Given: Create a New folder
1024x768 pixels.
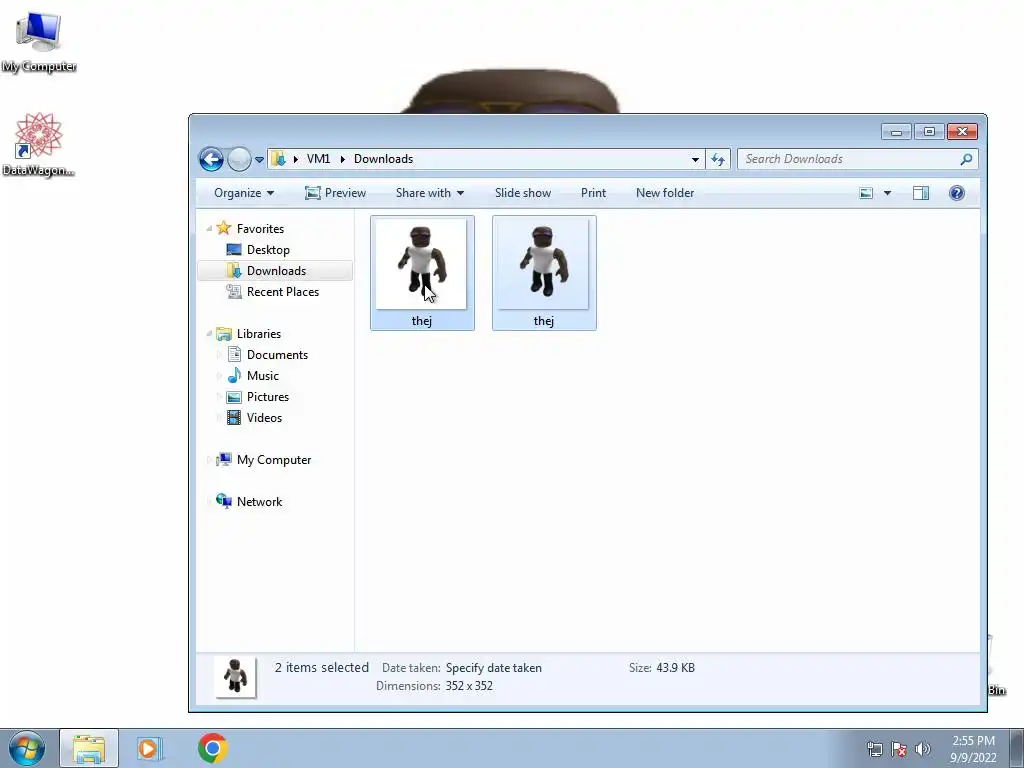Looking at the screenshot, I should click(x=665, y=193).
